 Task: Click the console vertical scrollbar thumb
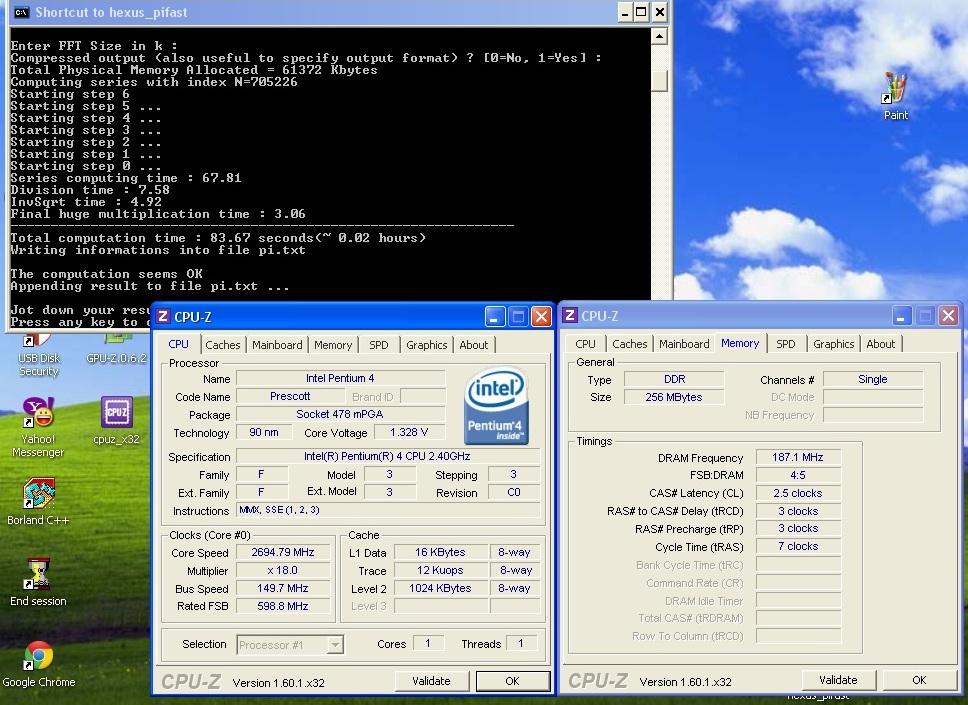659,80
